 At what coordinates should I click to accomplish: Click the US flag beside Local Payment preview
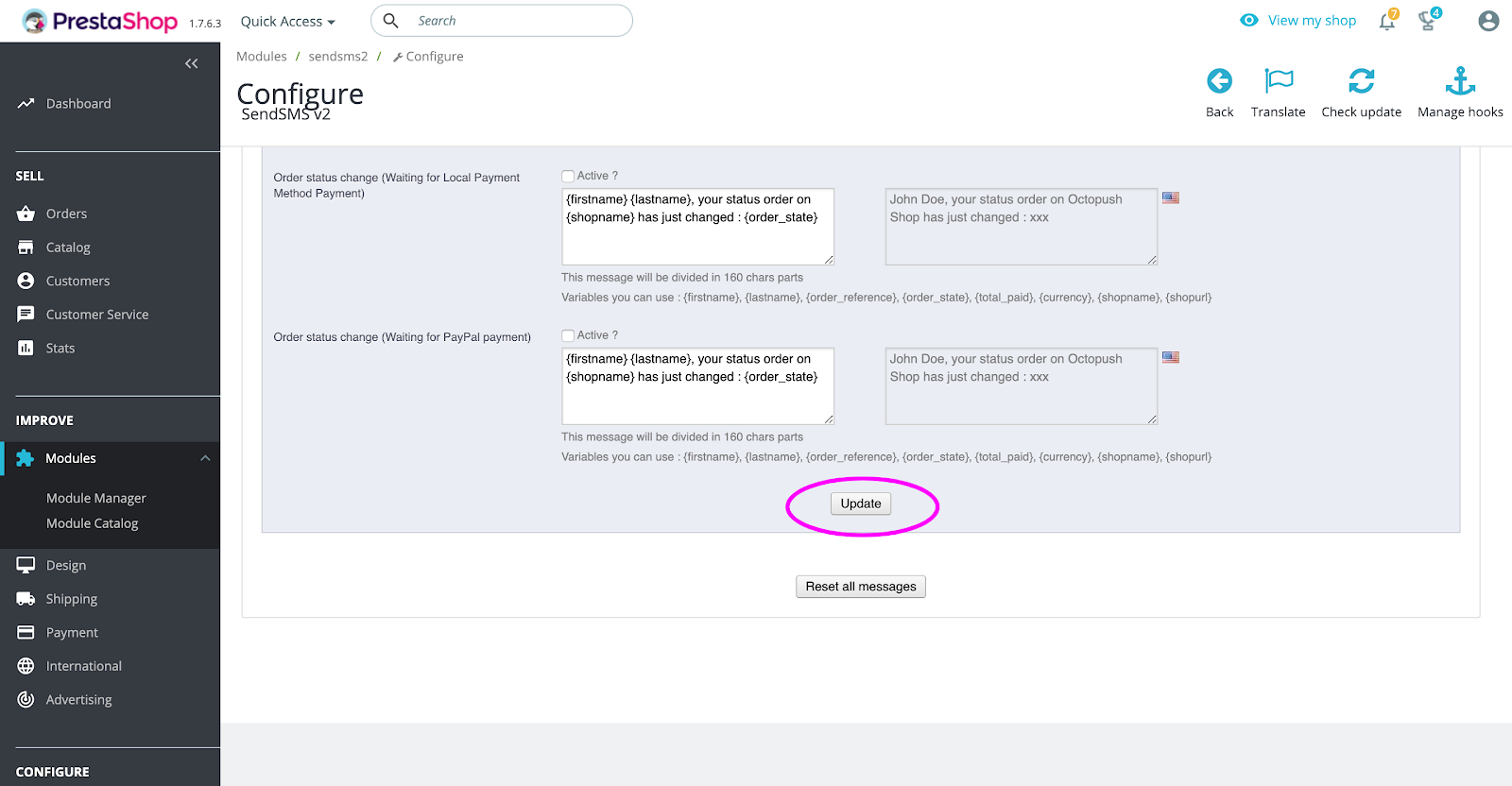1171,198
